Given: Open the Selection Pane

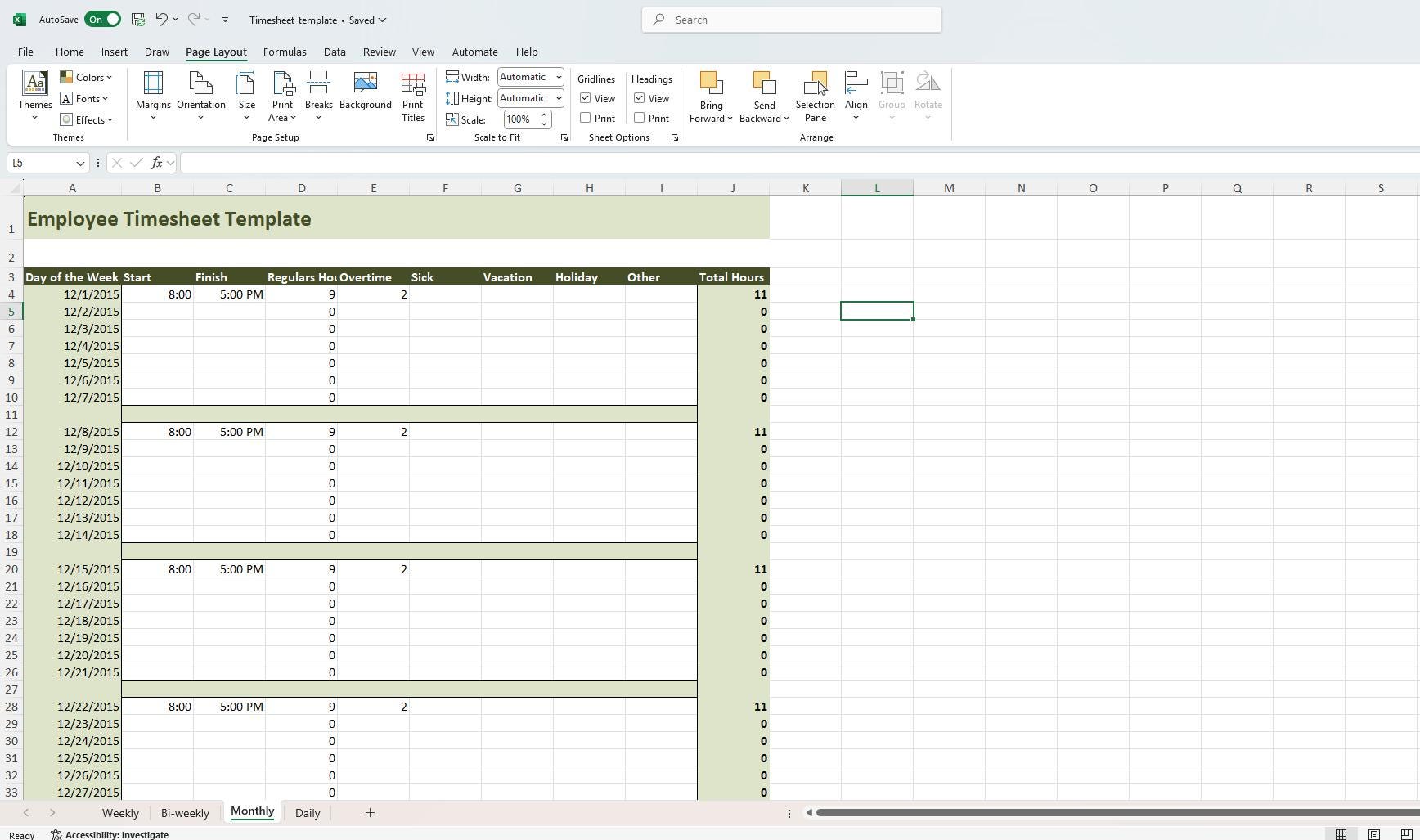Looking at the screenshot, I should (815, 97).
